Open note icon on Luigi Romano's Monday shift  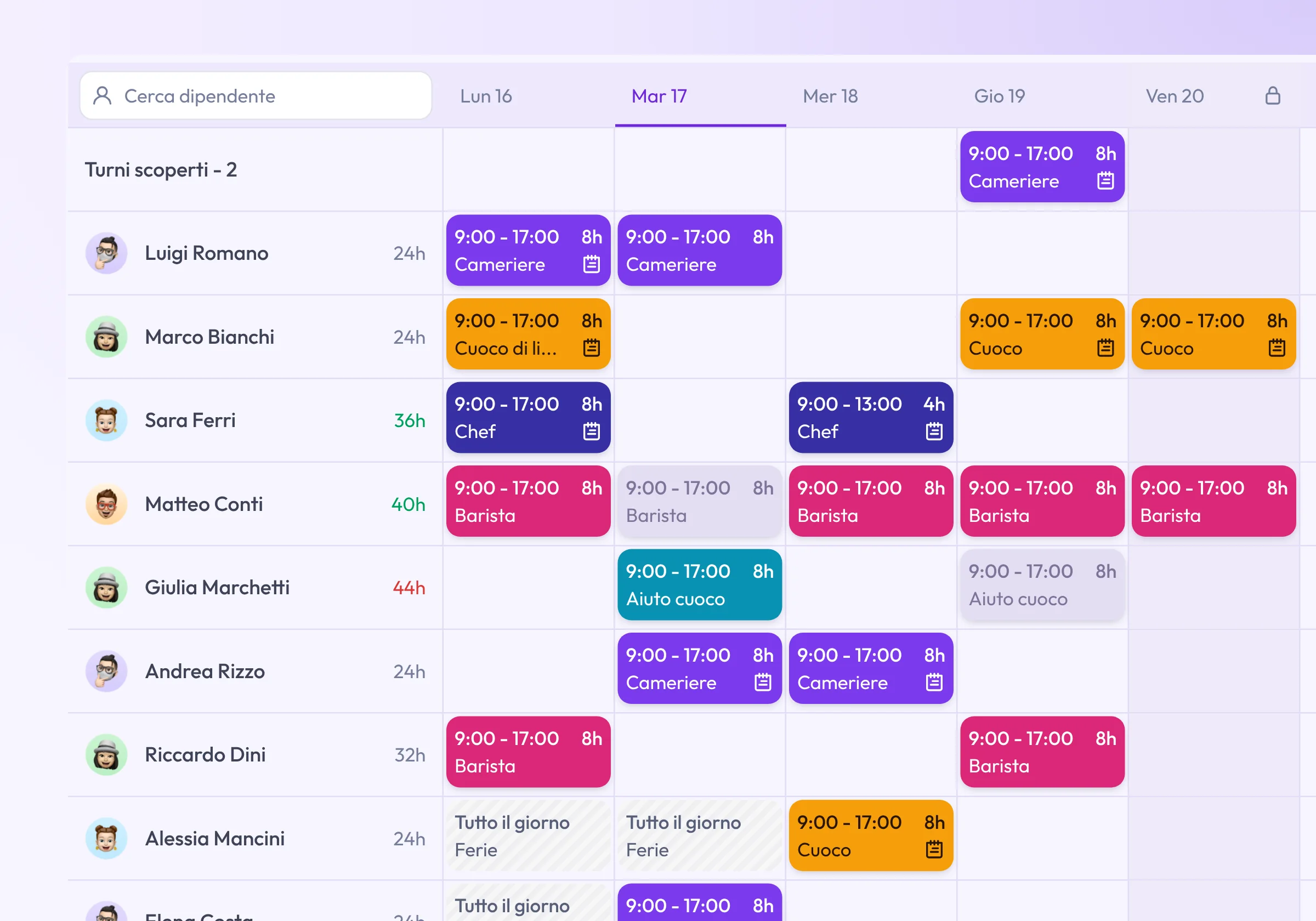592,264
